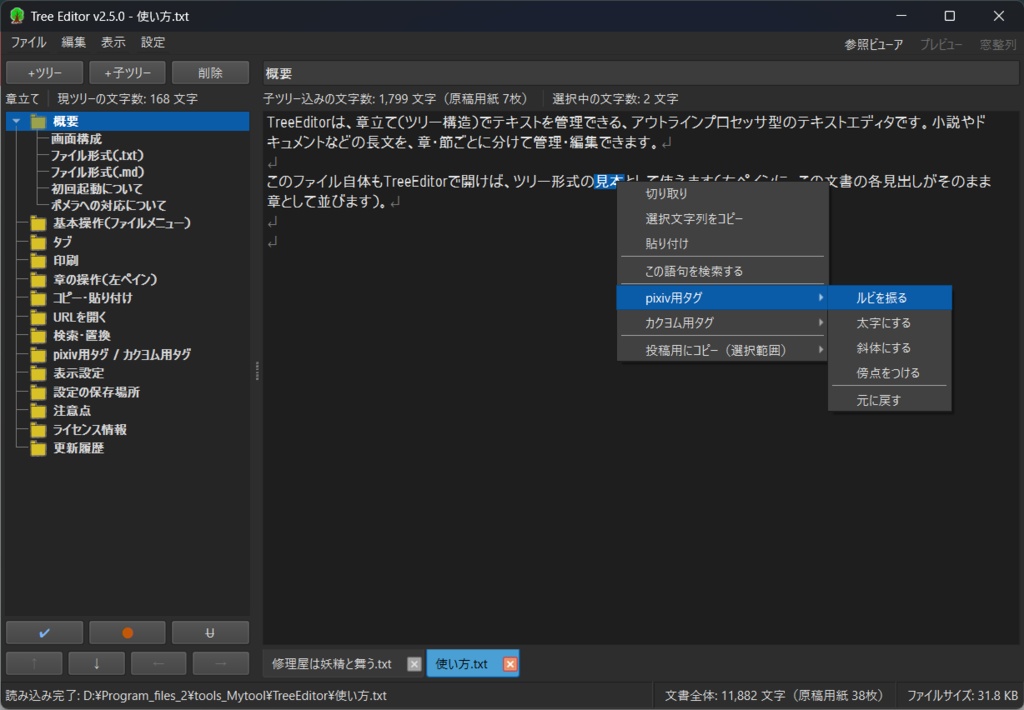The image size is (1024, 710).
Task: Choose 選択文字列をコピー in context menu
Action: [722, 219]
